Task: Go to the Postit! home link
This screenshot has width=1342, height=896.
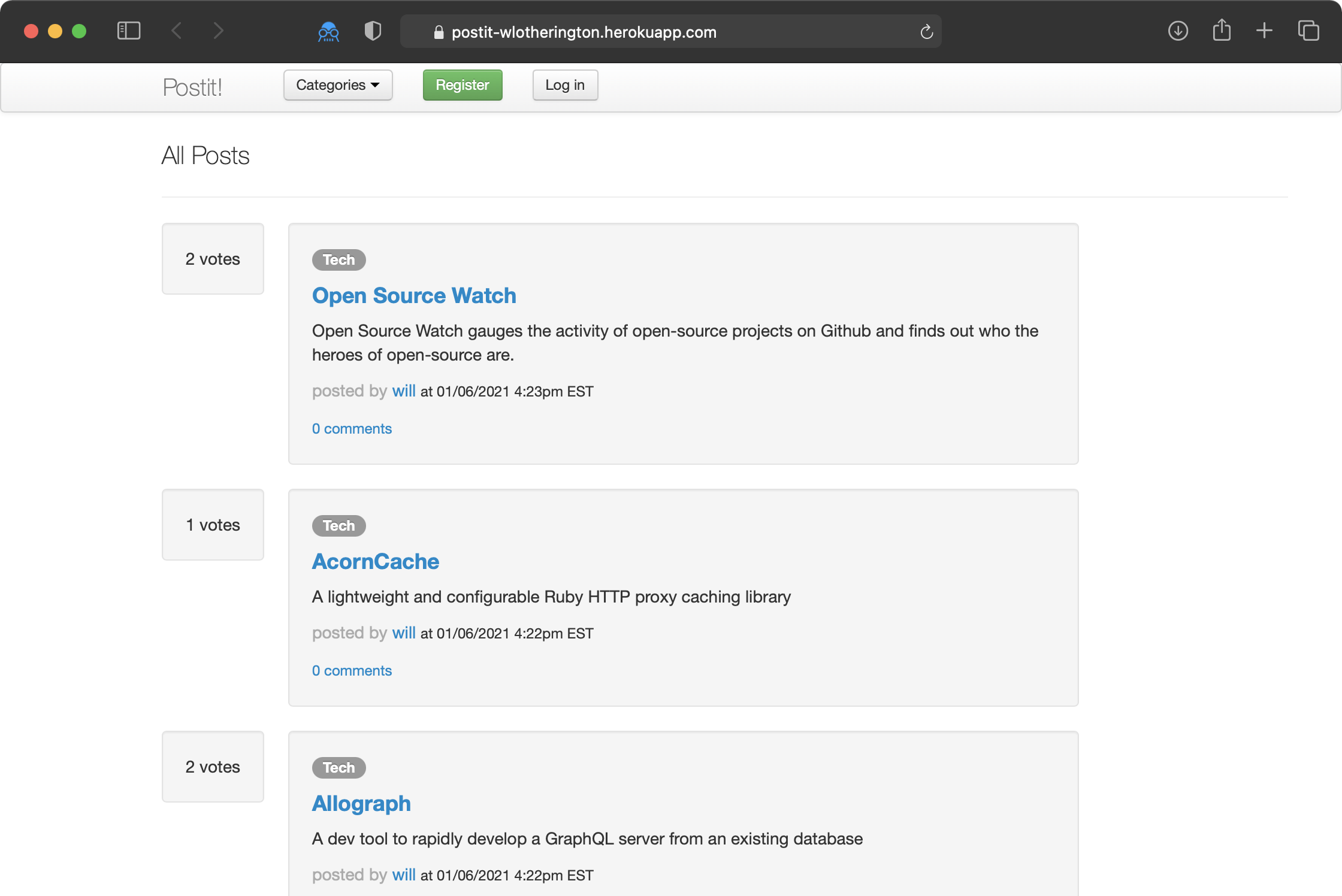Action: click(x=192, y=87)
